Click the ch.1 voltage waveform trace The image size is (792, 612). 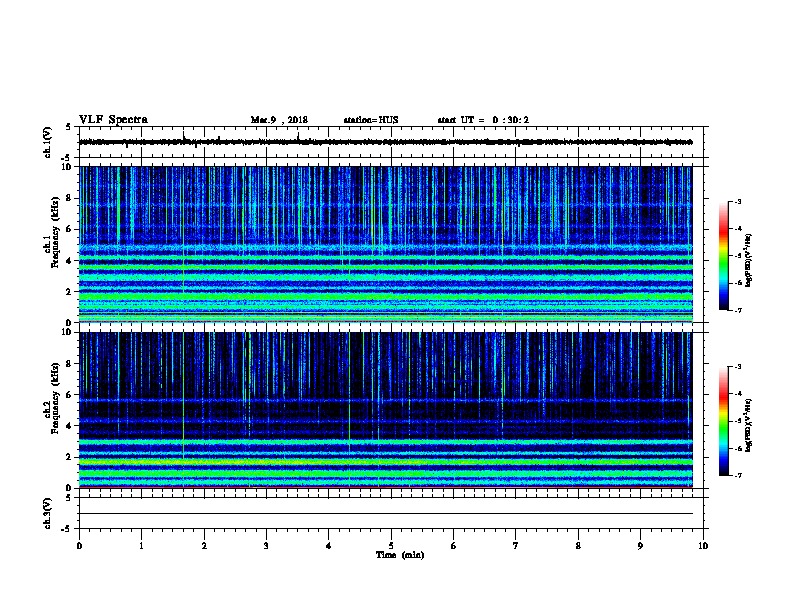[x=385, y=142]
